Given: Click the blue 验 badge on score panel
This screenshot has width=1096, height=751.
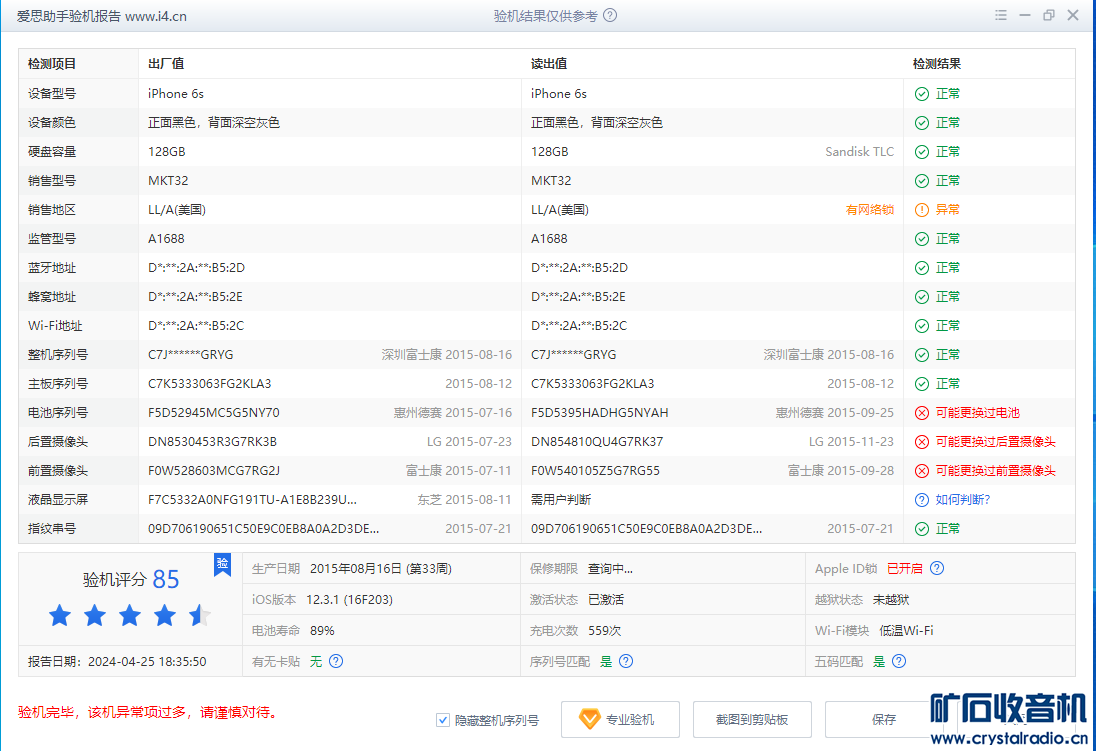Looking at the screenshot, I should click(222, 565).
